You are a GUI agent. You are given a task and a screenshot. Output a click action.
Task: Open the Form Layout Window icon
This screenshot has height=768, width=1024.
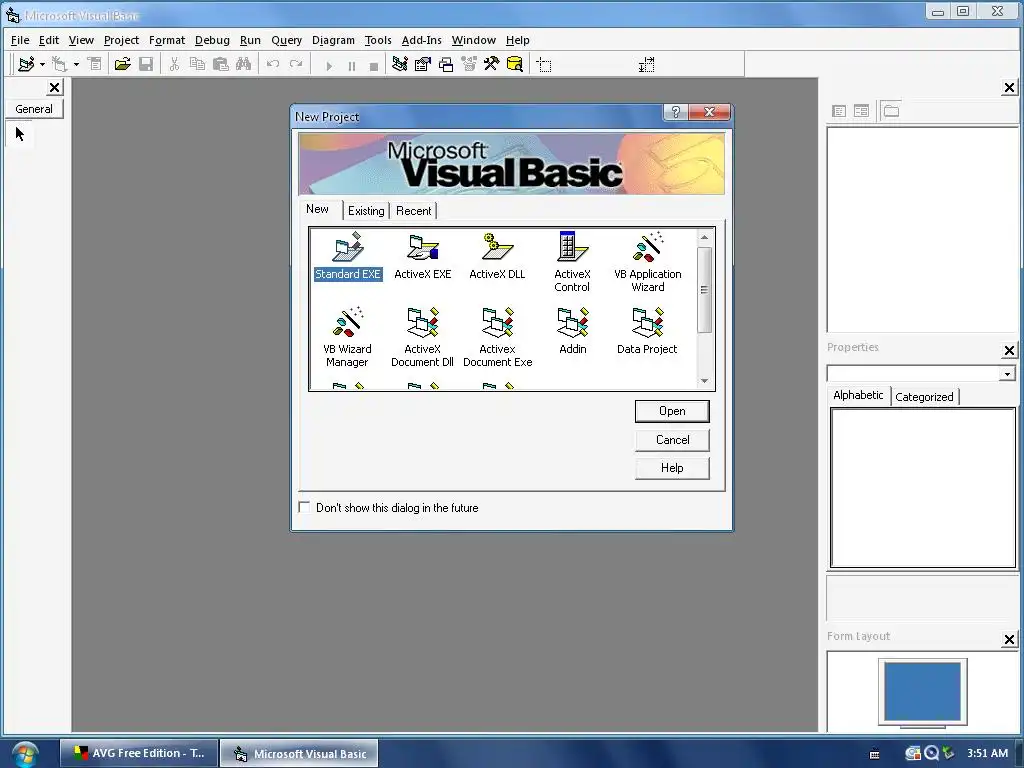(x=446, y=64)
